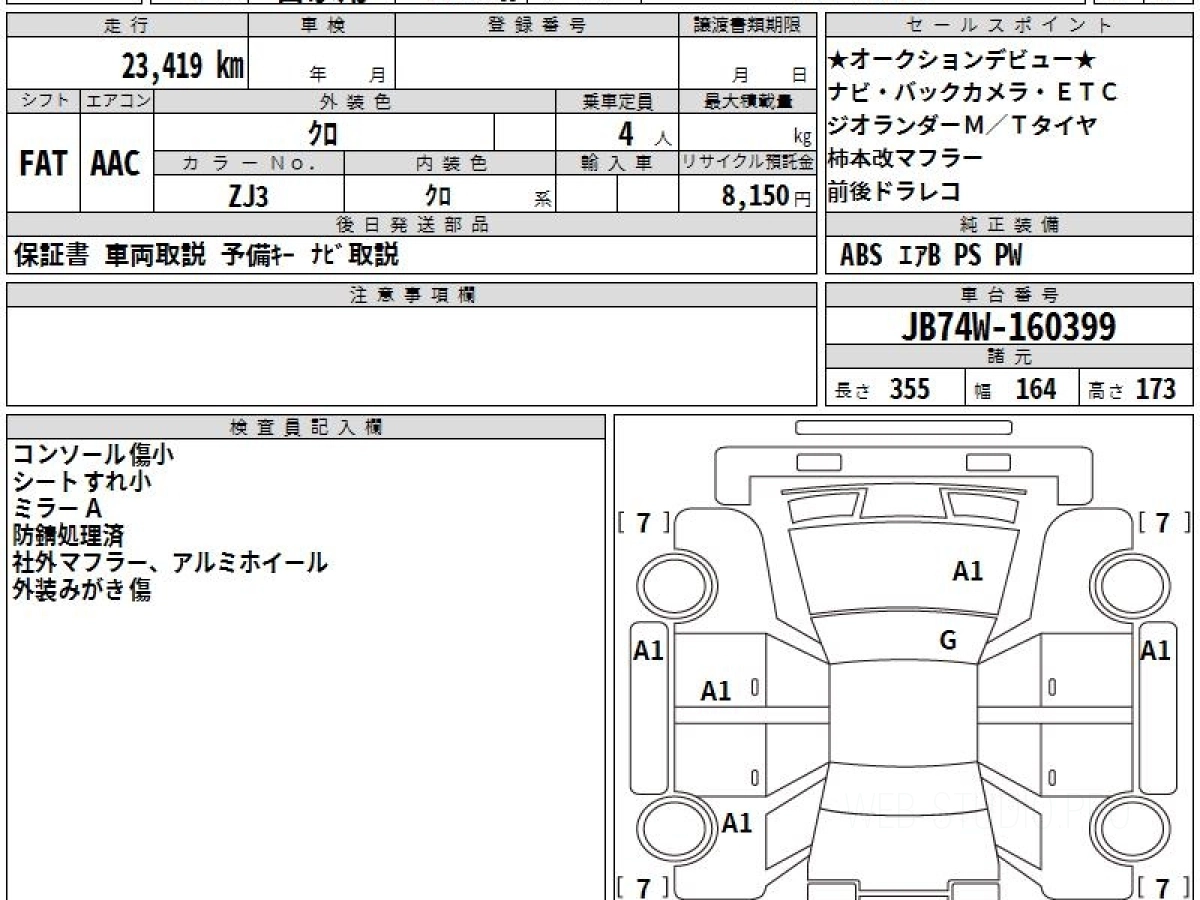1200x900 pixels.
Task: Select the mileage value 23,419 km
Action: point(183,66)
